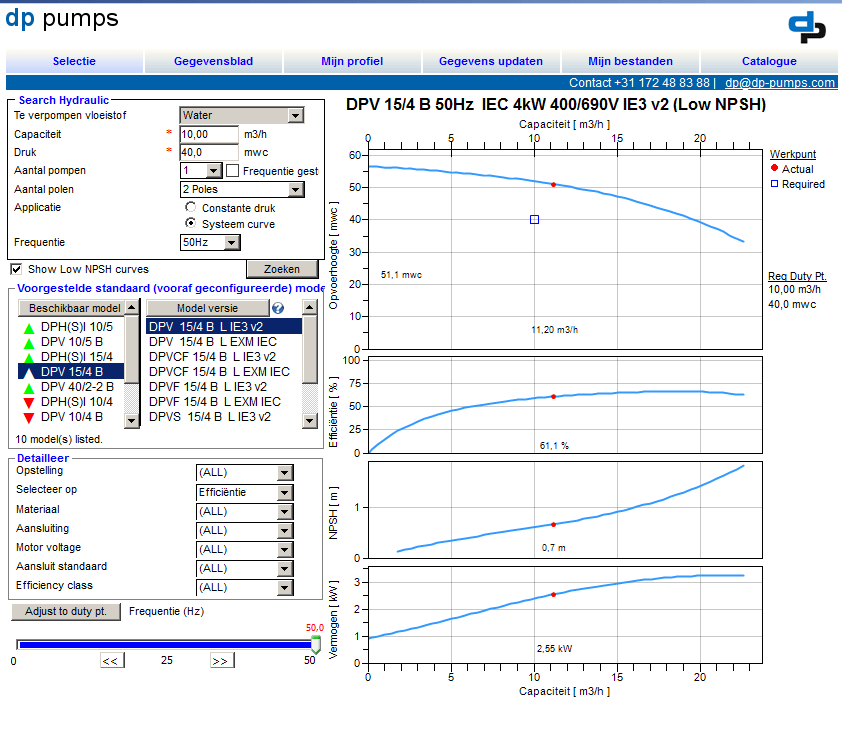Click down arrow of version list scrollbar
This screenshot has width=842, height=755.
pos(309,420)
